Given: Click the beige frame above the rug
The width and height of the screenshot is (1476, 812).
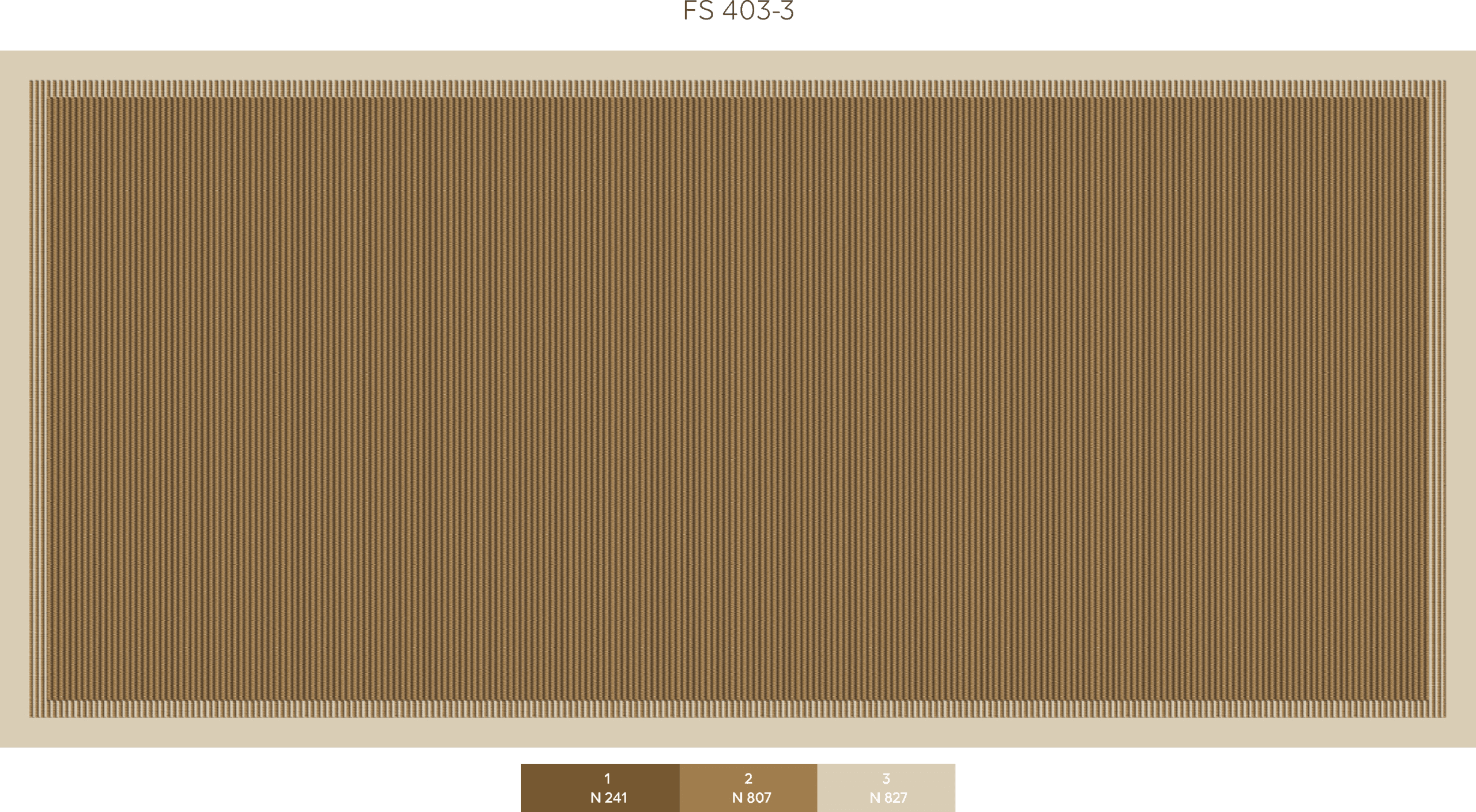Looking at the screenshot, I should (738, 65).
